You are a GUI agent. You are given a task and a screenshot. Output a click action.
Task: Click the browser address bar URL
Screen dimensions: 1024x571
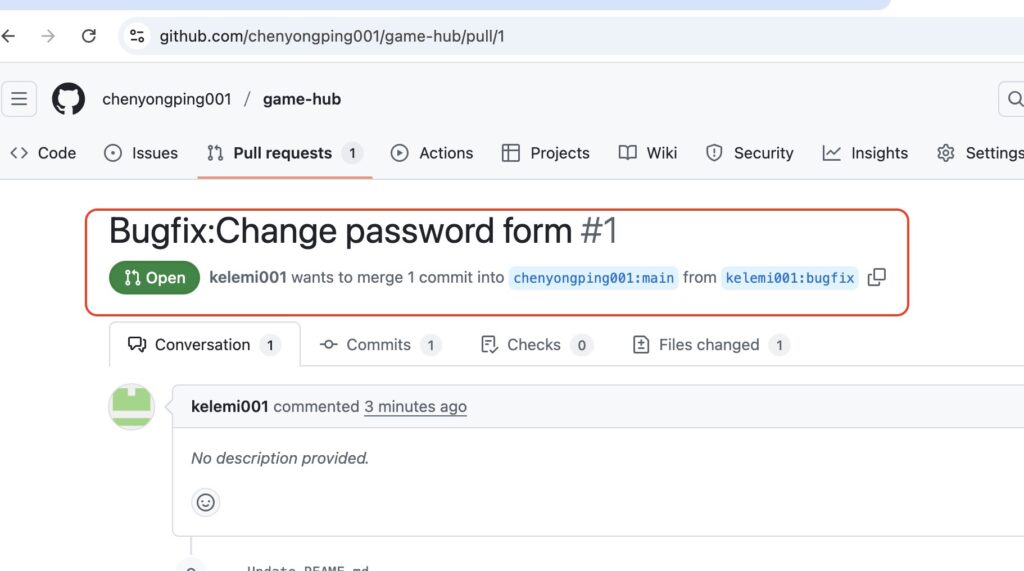click(x=332, y=36)
